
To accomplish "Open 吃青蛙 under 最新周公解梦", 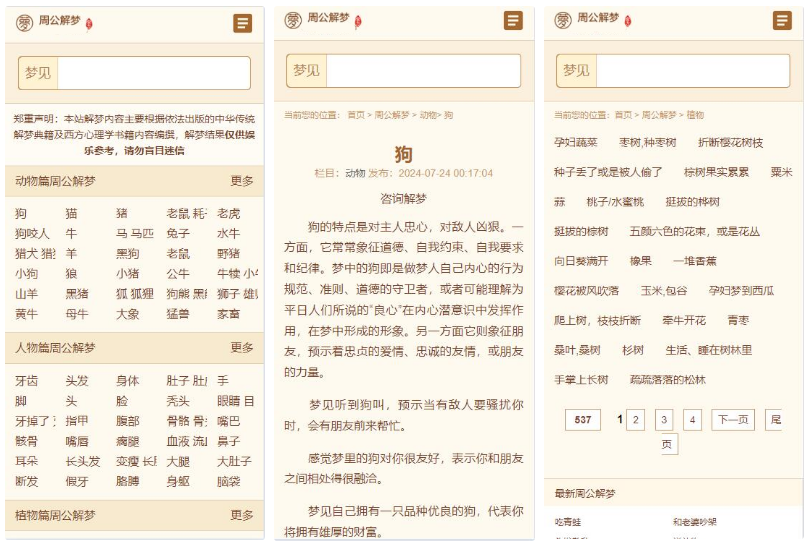I will (567, 522).
